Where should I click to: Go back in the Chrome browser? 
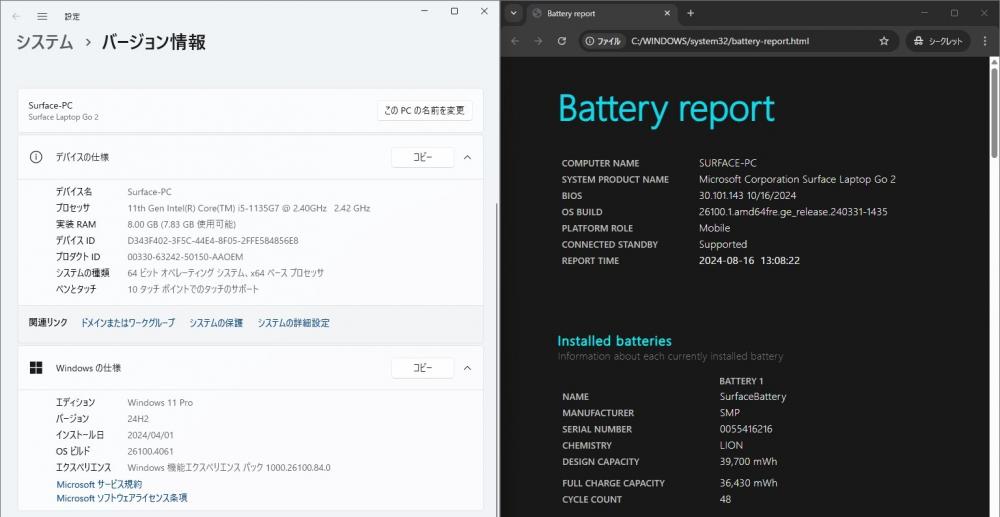point(515,41)
